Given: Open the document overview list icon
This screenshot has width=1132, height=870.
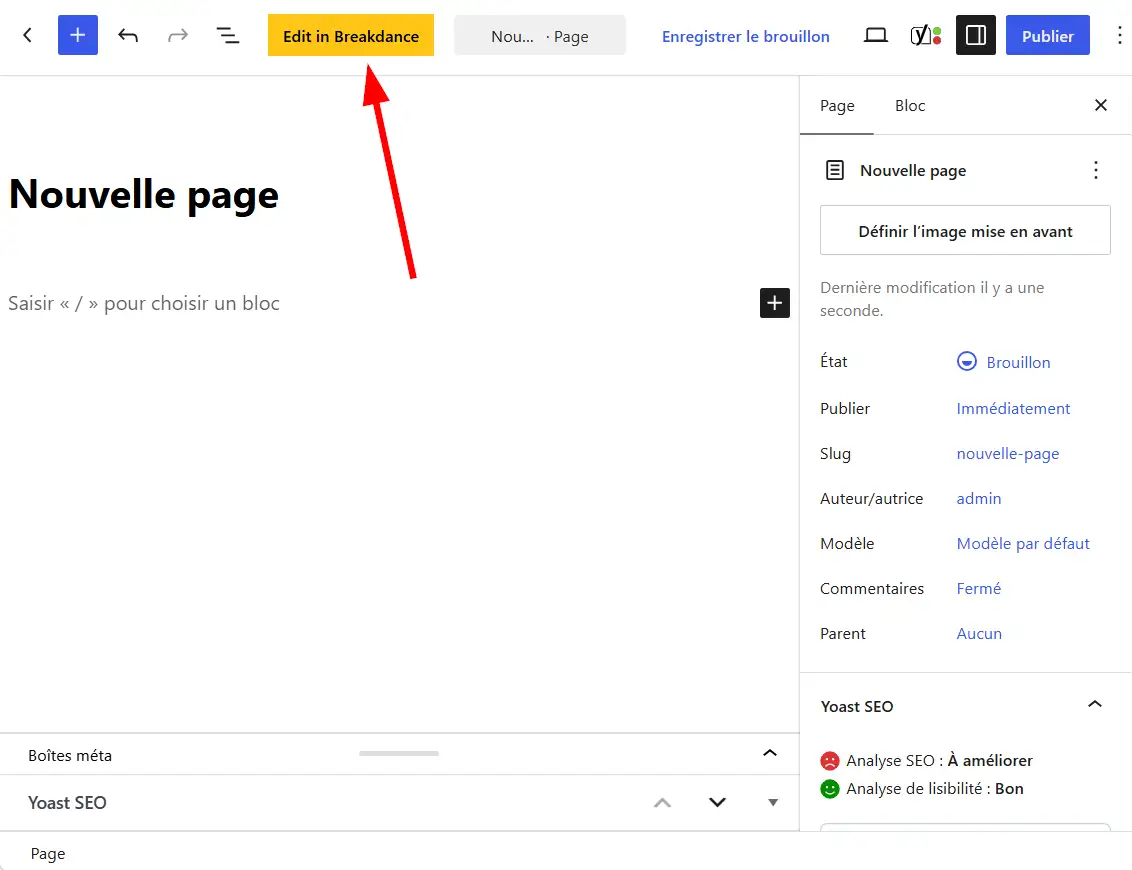Looking at the screenshot, I should [x=227, y=35].
